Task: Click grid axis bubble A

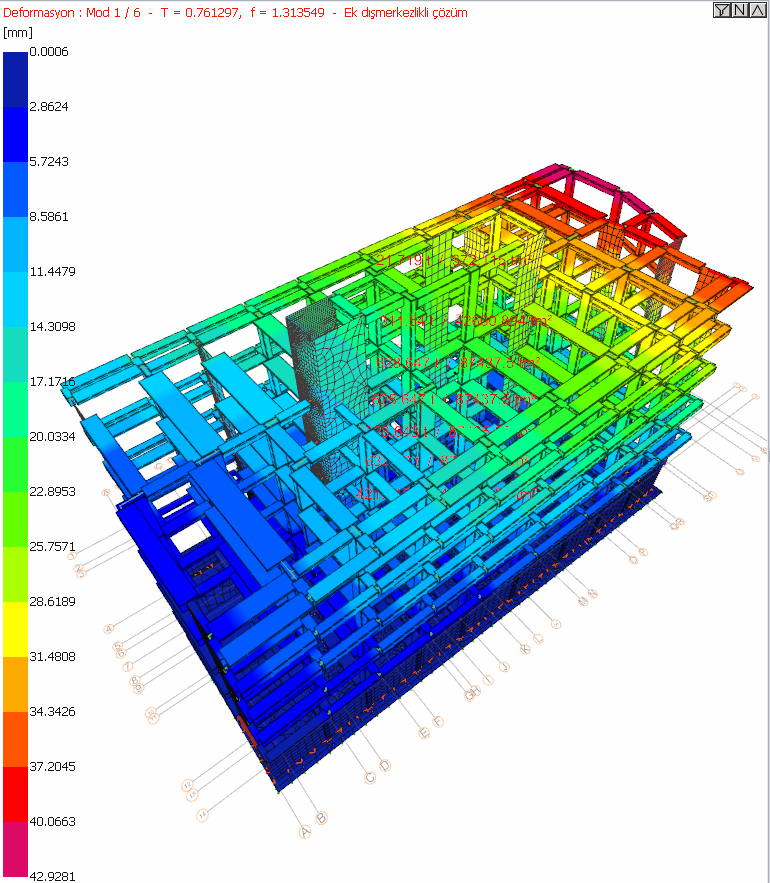Action: point(305,832)
